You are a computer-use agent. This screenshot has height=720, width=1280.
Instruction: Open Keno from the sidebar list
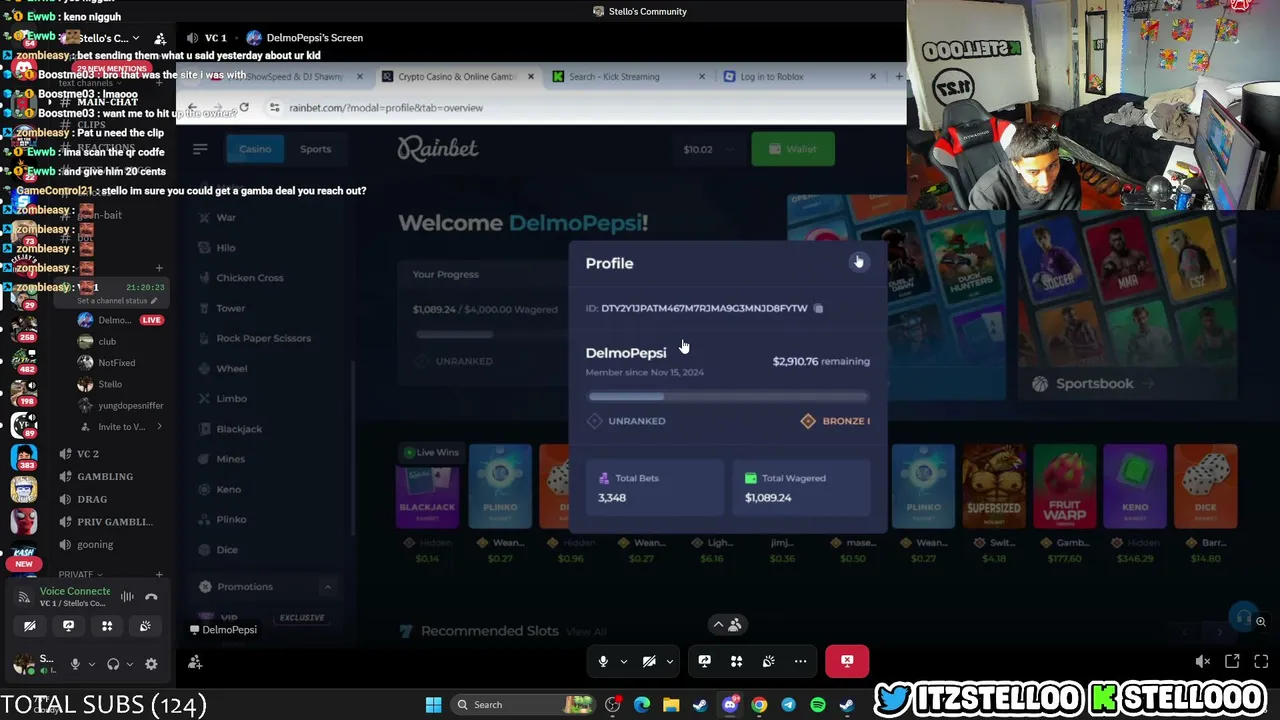(x=229, y=489)
